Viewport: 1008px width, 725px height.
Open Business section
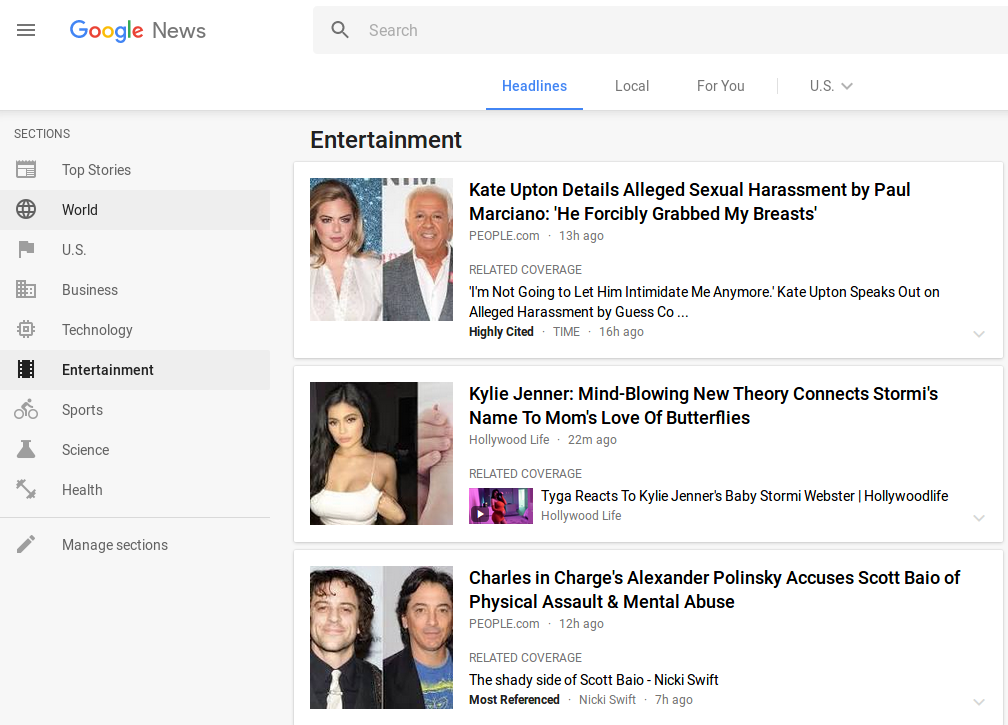pos(135,289)
